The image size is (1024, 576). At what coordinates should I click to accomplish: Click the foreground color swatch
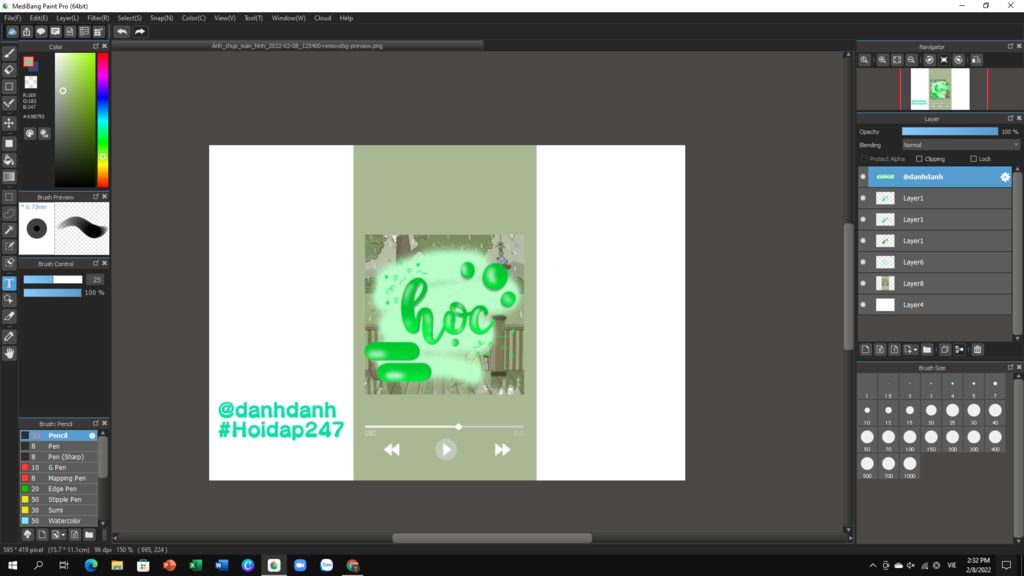pyautogui.click(x=28, y=62)
